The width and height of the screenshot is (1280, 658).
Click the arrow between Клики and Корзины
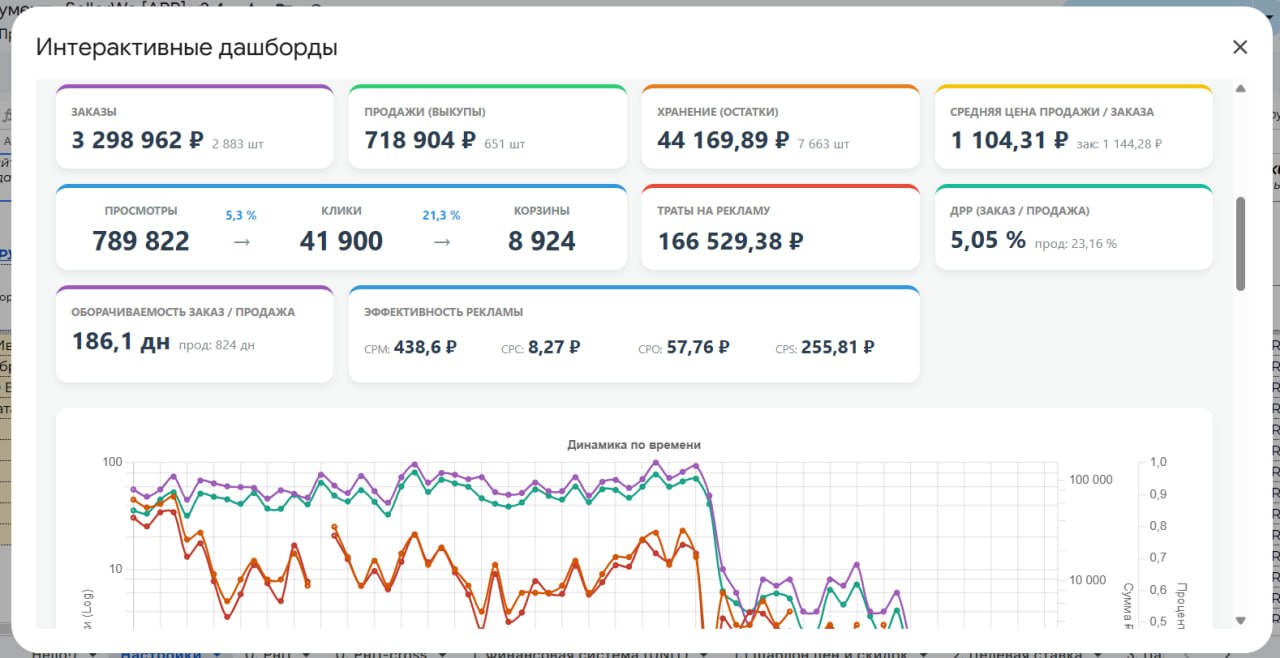(441, 242)
